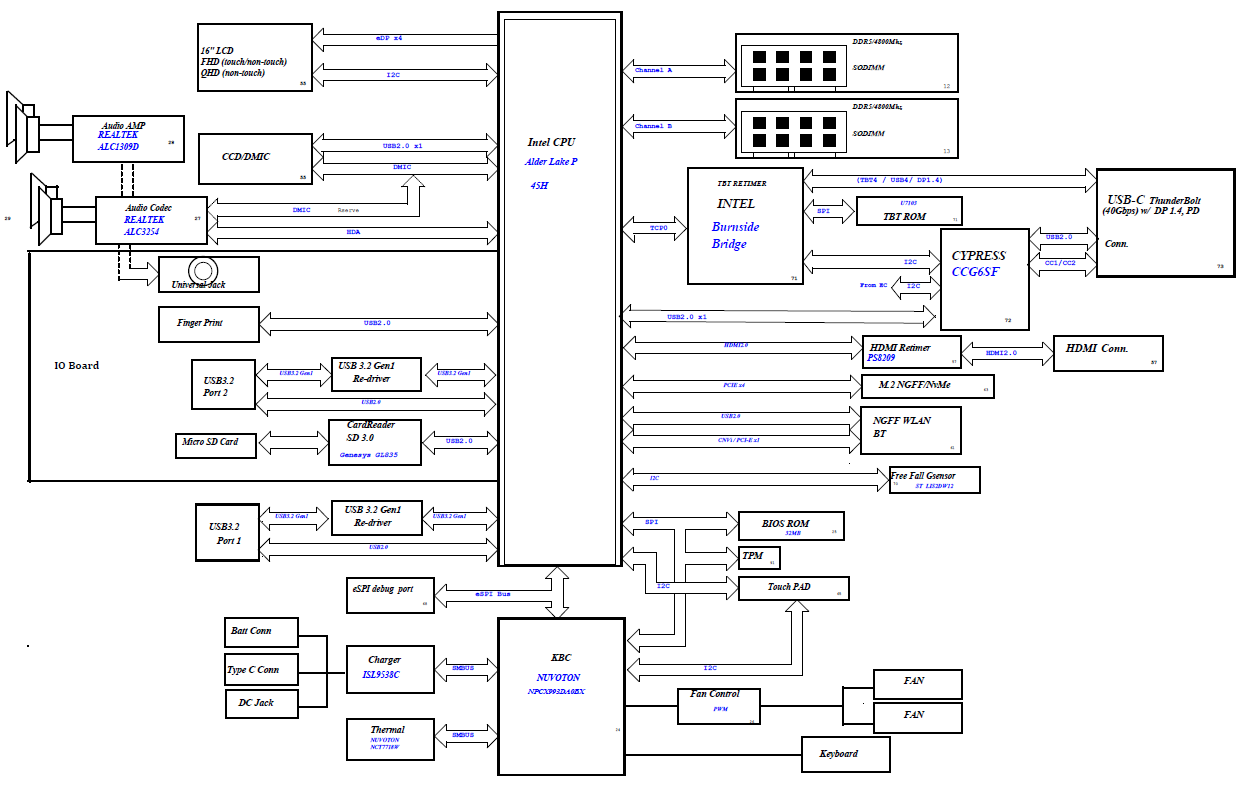Select the Fan Control PWM block

[718, 706]
